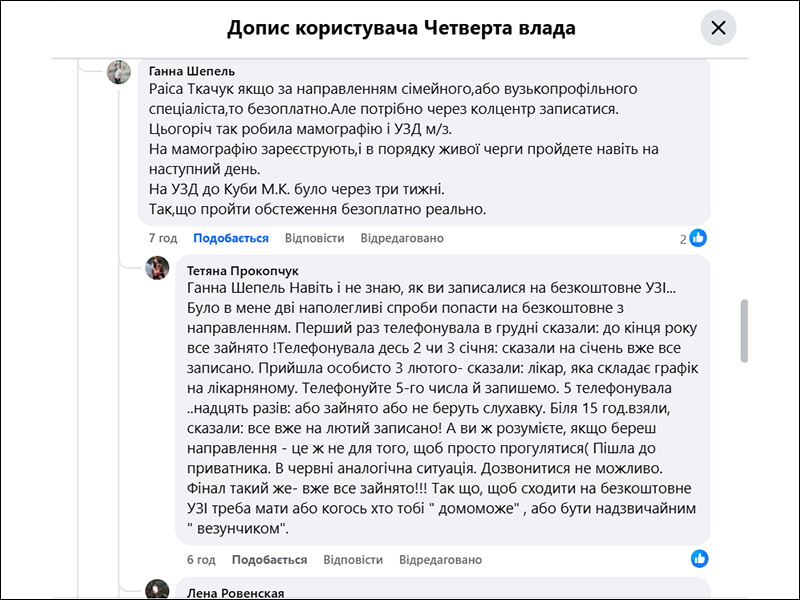The height and width of the screenshot is (600, 800).
Task: Open Ганна Шепель's profile picture
Action: [119, 72]
